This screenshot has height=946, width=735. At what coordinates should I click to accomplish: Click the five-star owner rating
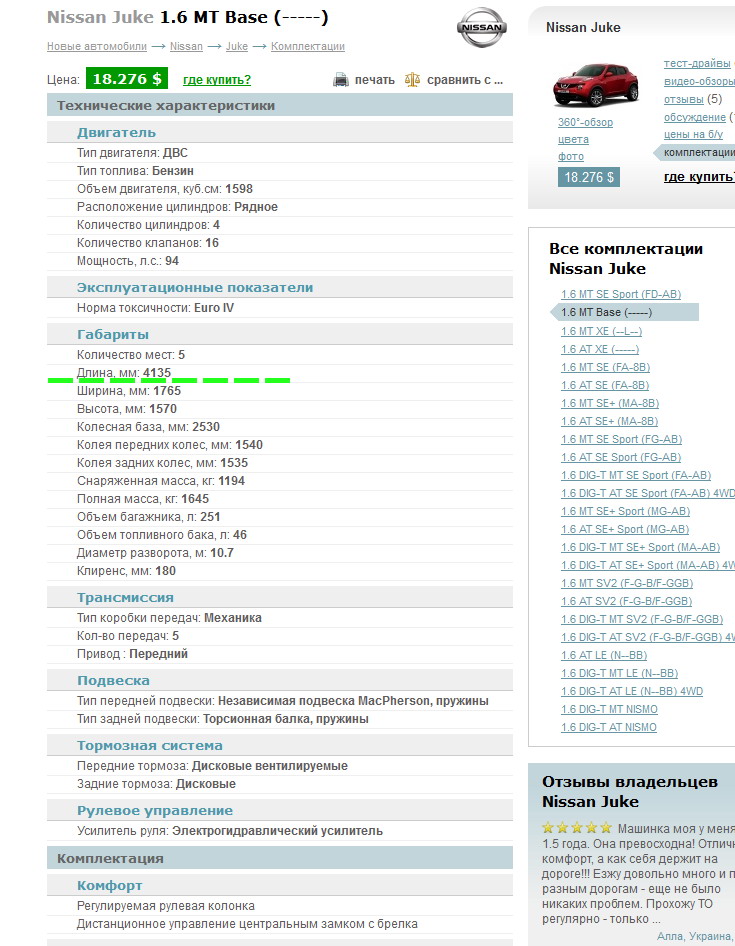(x=576, y=829)
